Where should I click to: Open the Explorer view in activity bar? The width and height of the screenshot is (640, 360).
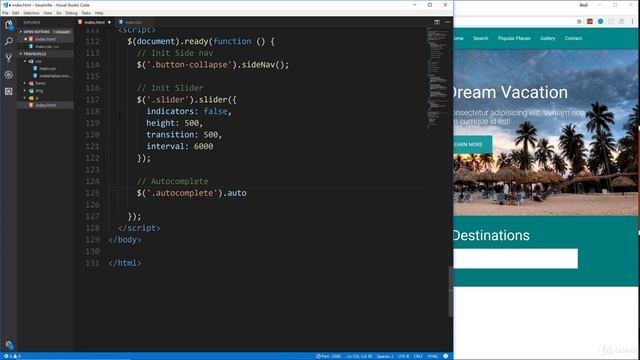(x=9, y=25)
